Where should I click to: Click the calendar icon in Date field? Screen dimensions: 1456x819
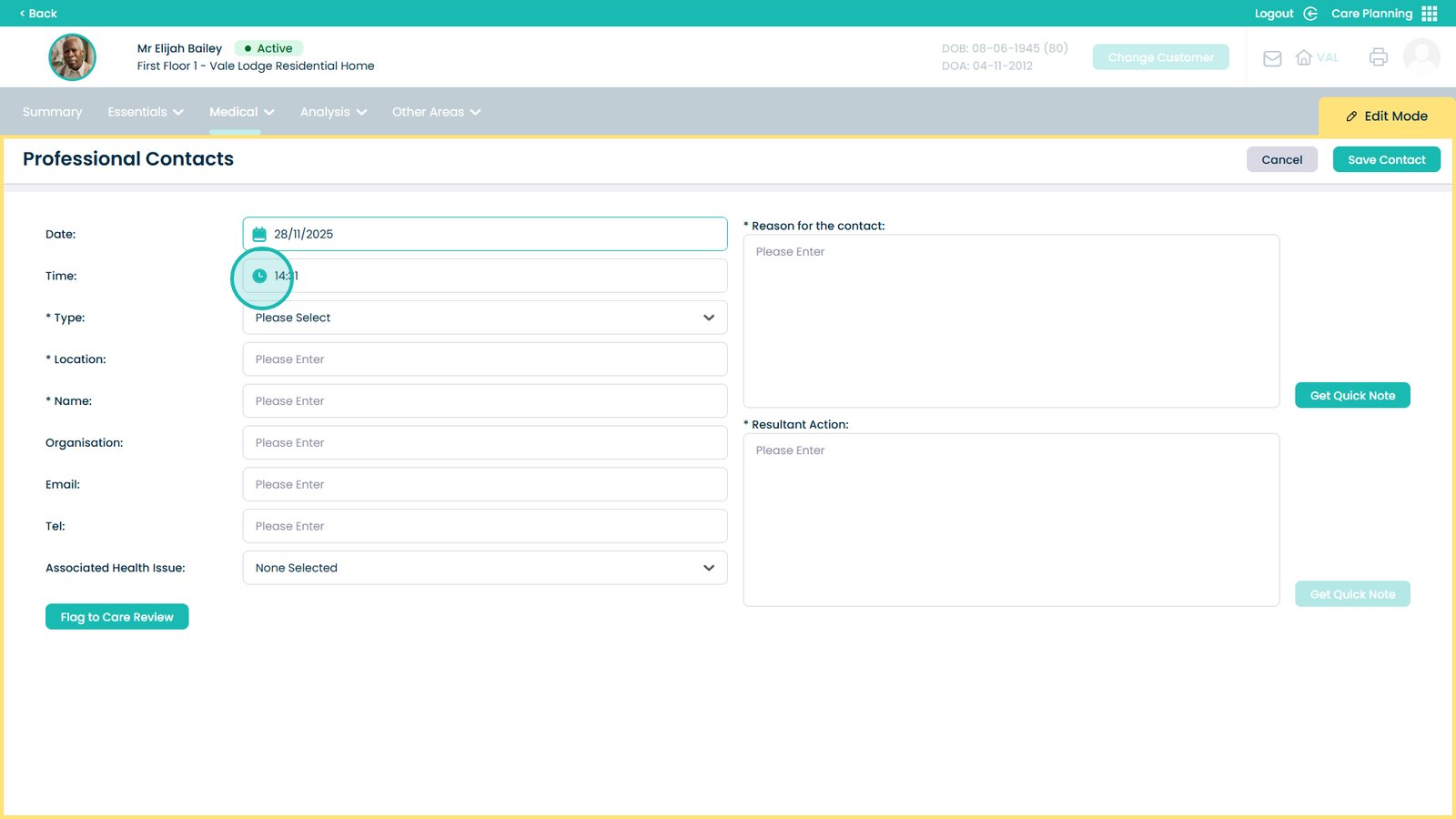[x=259, y=234]
